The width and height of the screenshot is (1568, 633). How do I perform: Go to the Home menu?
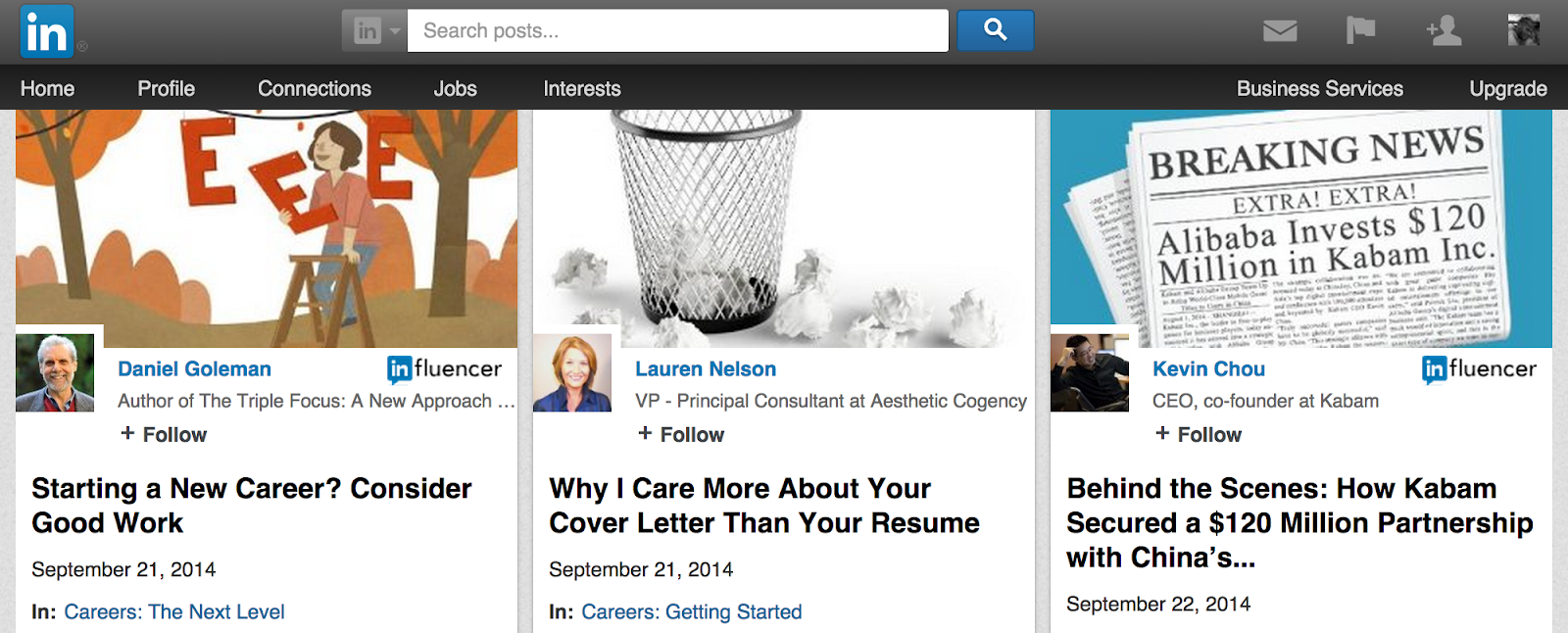coord(47,88)
